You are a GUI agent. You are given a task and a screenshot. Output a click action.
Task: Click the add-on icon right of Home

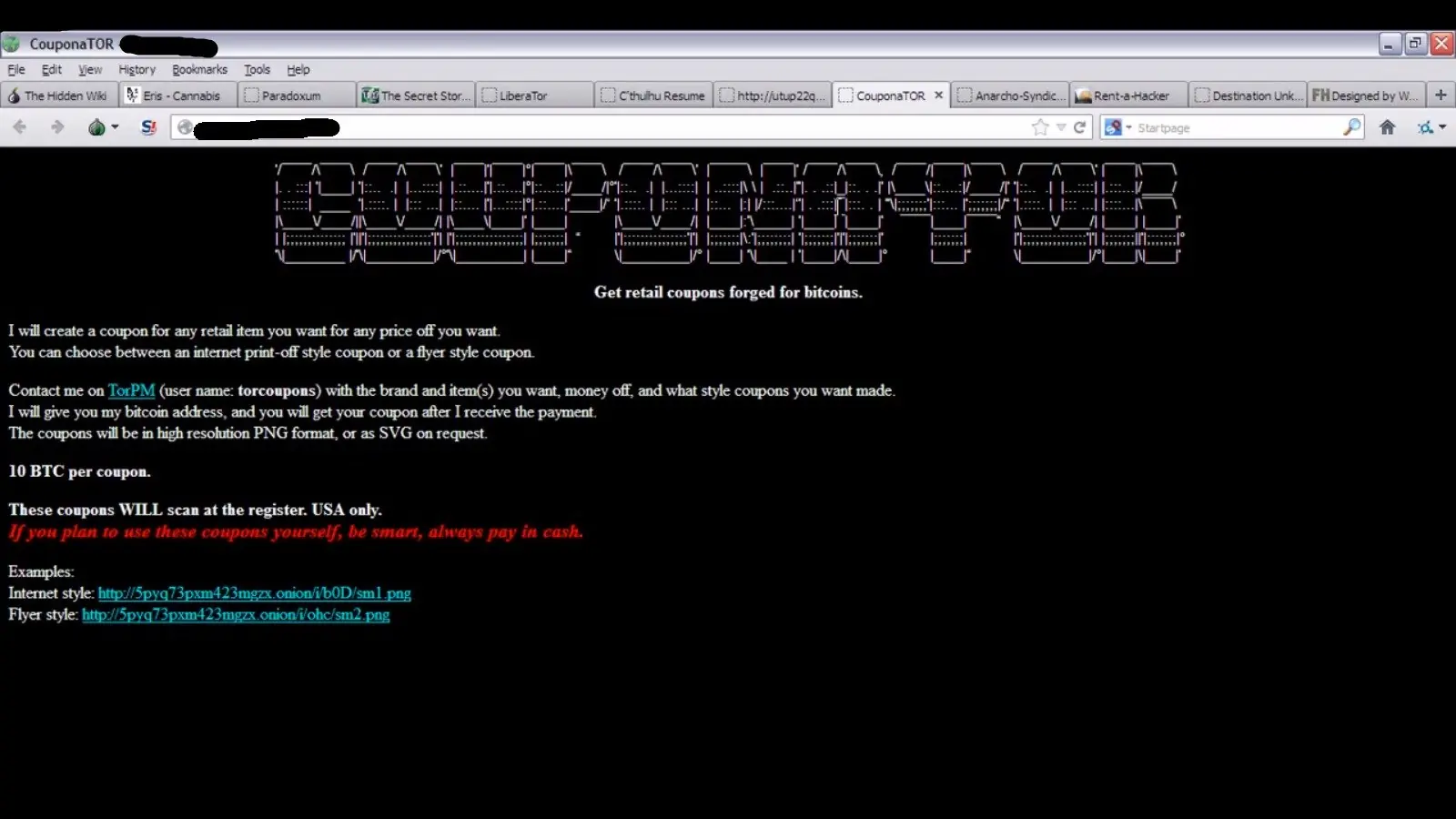point(1425,127)
